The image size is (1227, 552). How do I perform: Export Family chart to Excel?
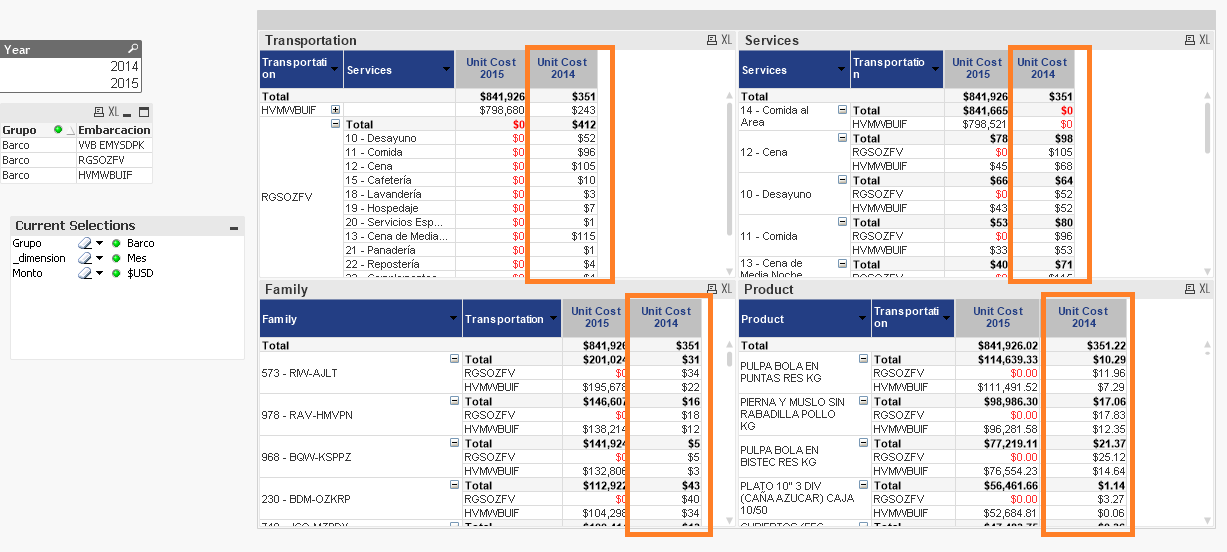(727, 289)
